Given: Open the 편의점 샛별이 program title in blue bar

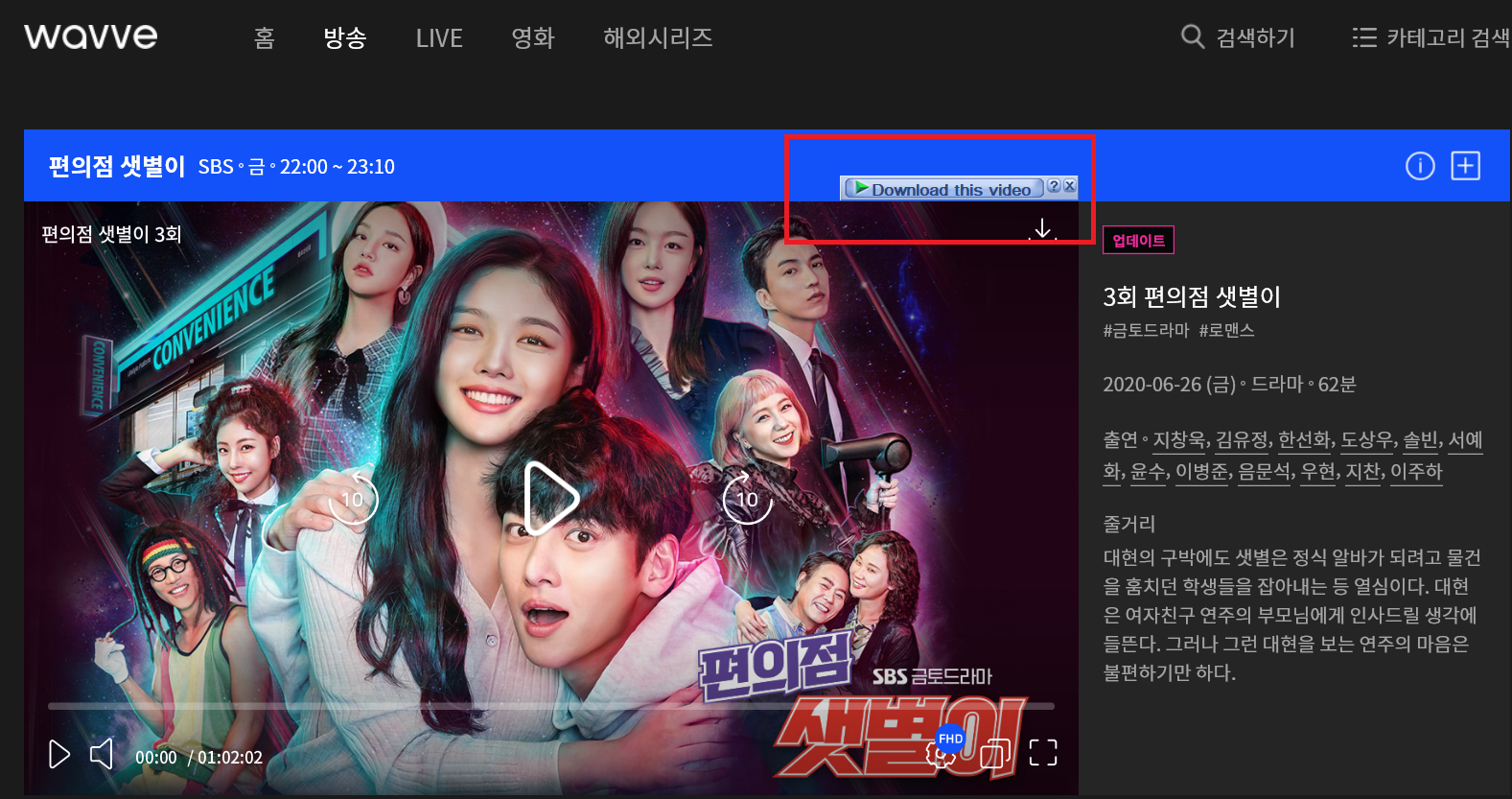Looking at the screenshot, I should coord(117,166).
